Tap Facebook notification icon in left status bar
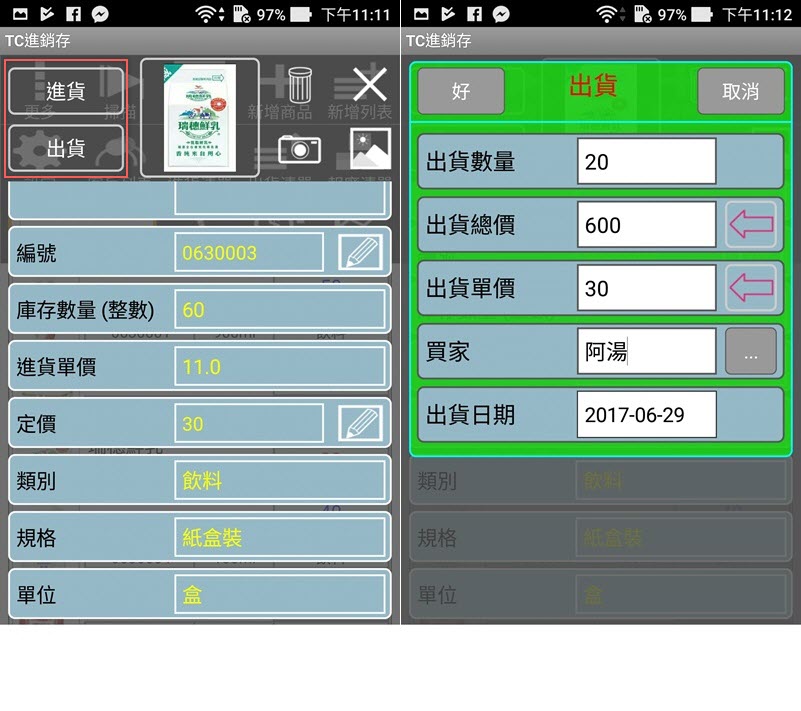 click(x=74, y=14)
